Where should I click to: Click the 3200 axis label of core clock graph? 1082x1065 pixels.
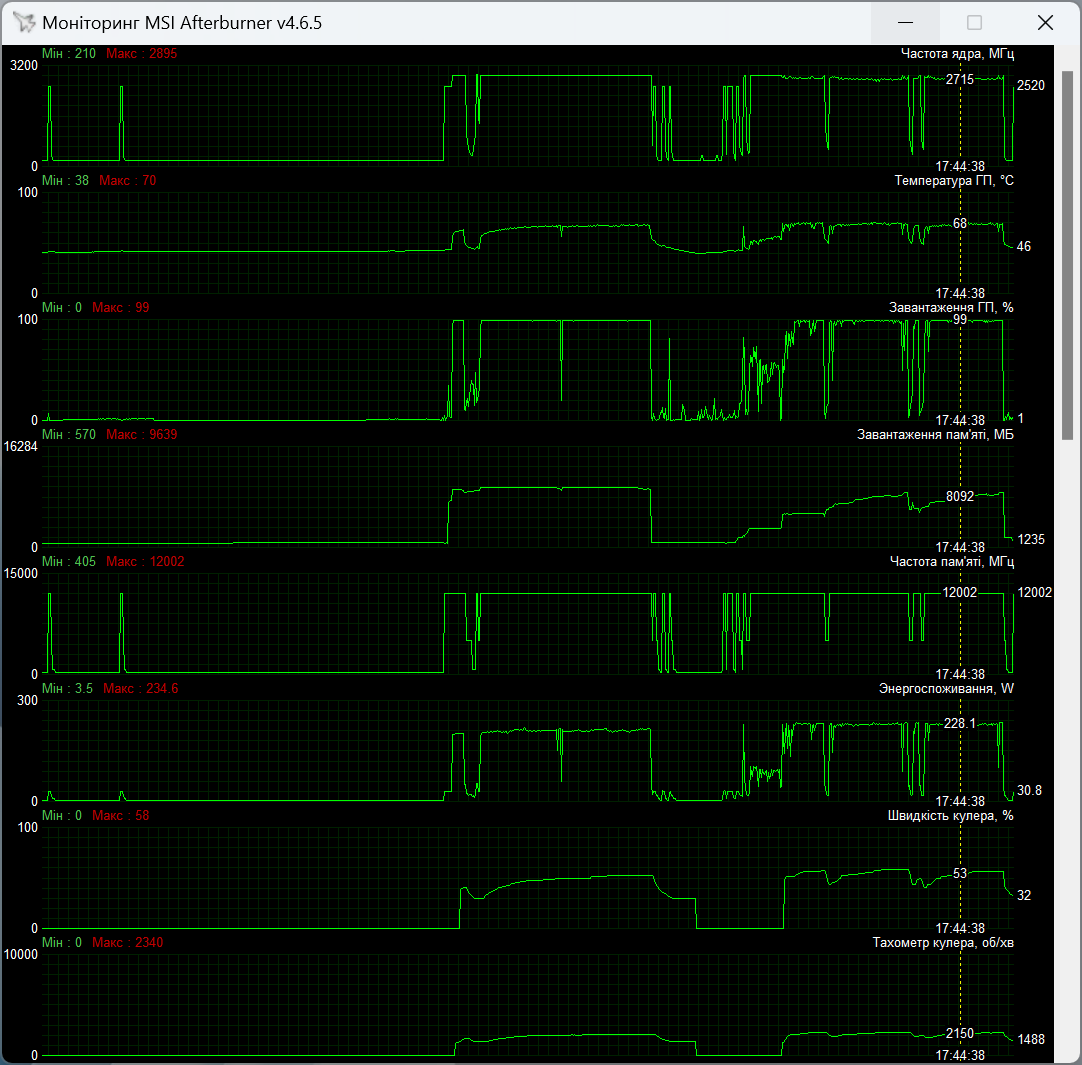[24, 66]
